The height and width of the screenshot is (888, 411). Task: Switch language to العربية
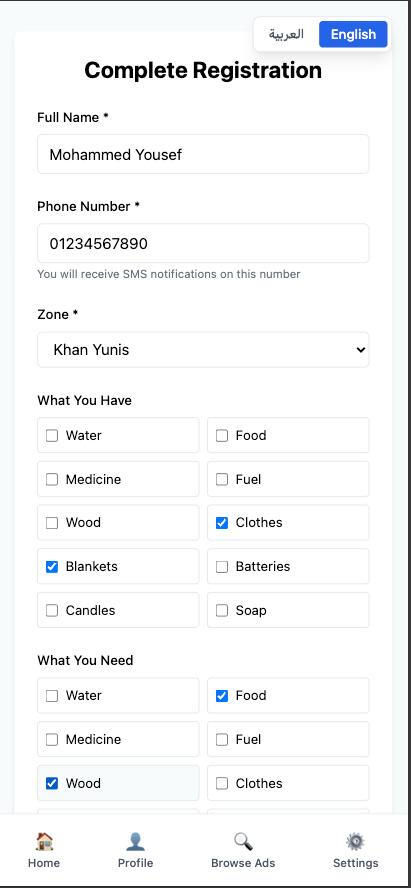(x=286, y=35)
